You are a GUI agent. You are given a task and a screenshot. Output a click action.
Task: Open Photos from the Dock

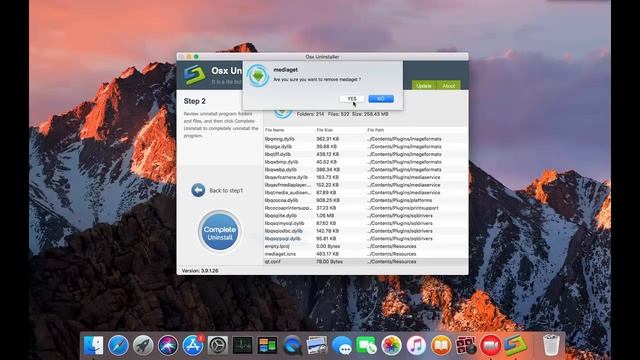(x=391, y=345)
